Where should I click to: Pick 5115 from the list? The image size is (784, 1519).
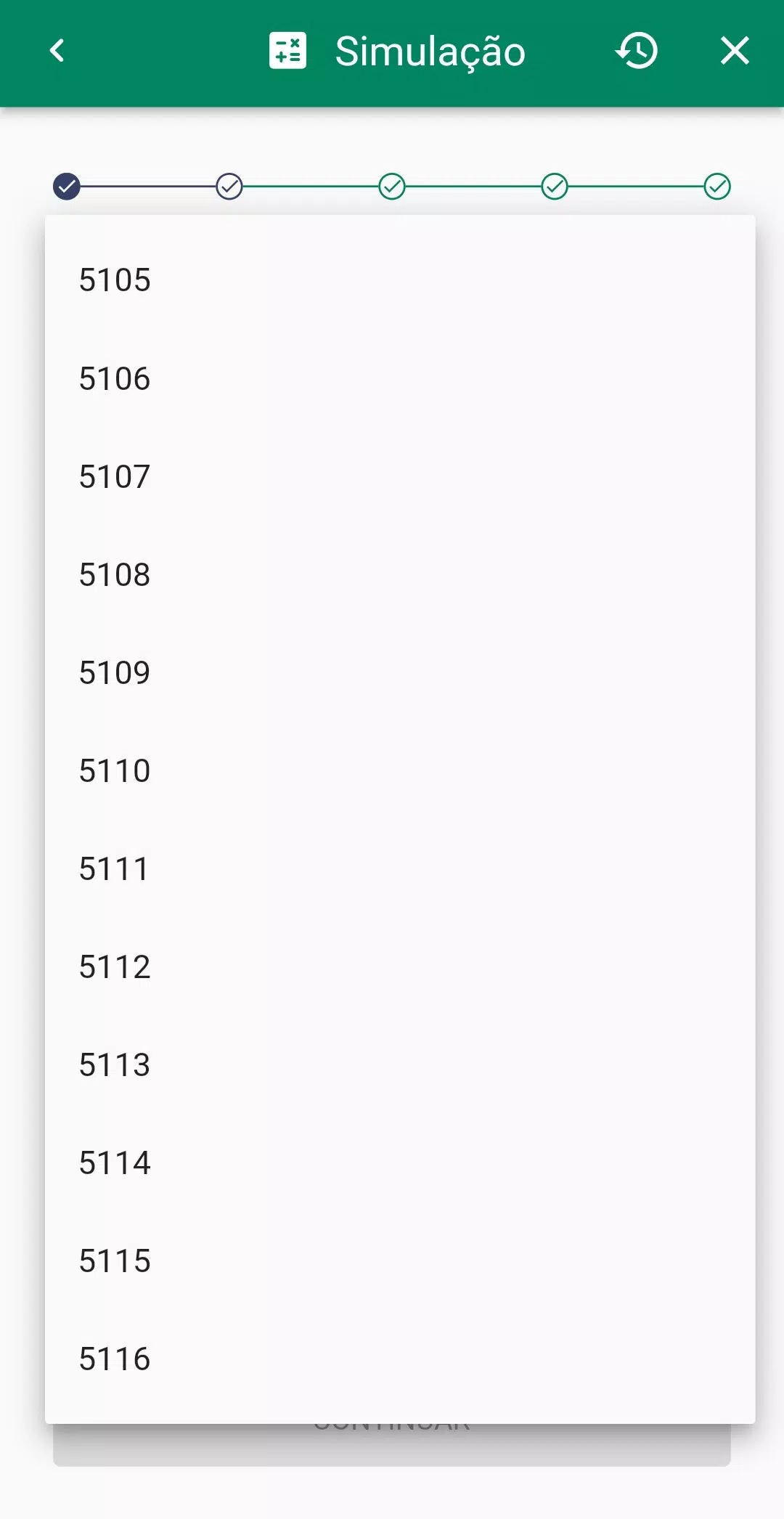[x=400, y=1261]
